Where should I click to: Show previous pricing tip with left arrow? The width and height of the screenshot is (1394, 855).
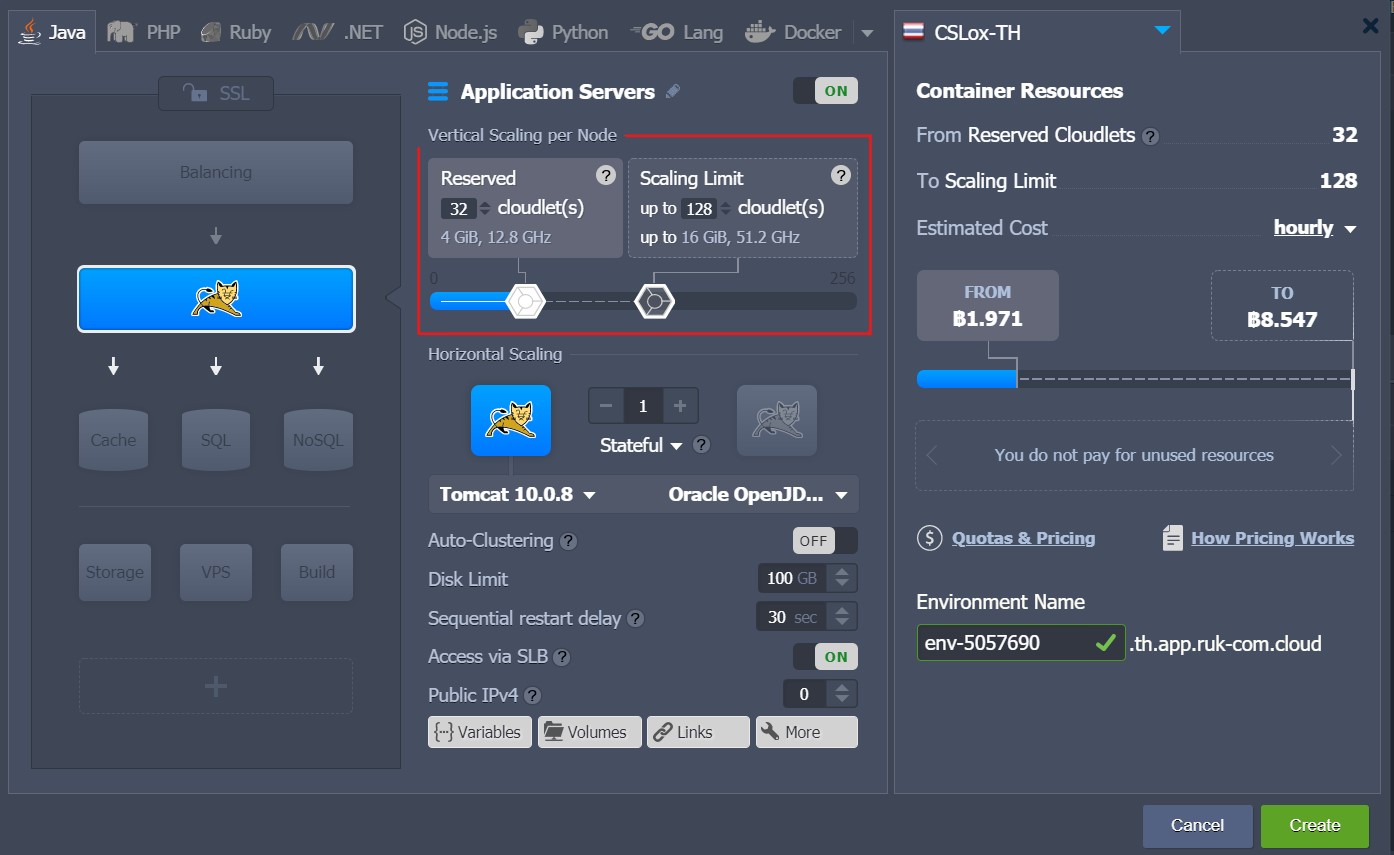pos(932,456)
